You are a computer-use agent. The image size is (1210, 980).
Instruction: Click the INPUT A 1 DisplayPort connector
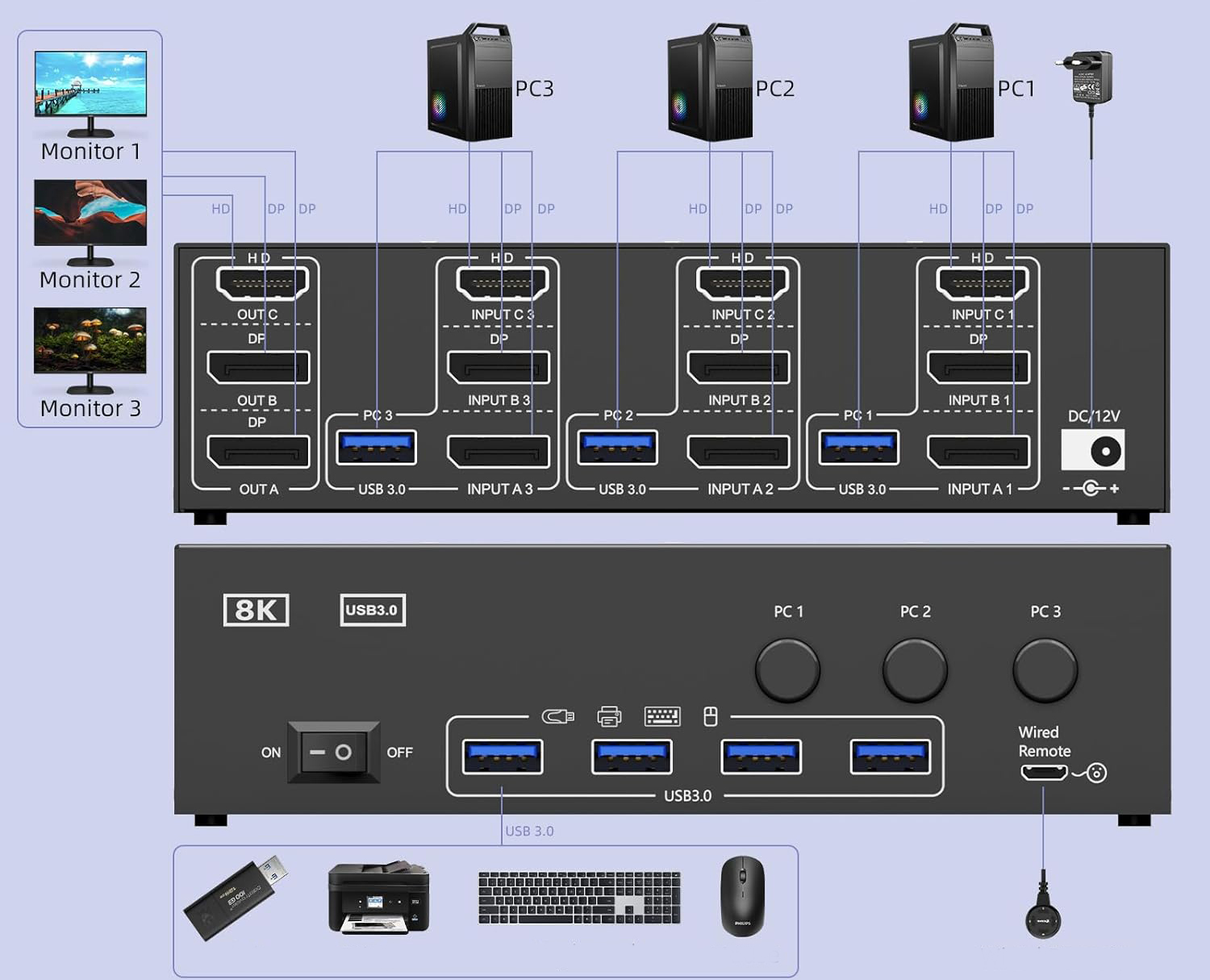click(x=978, y=452)
